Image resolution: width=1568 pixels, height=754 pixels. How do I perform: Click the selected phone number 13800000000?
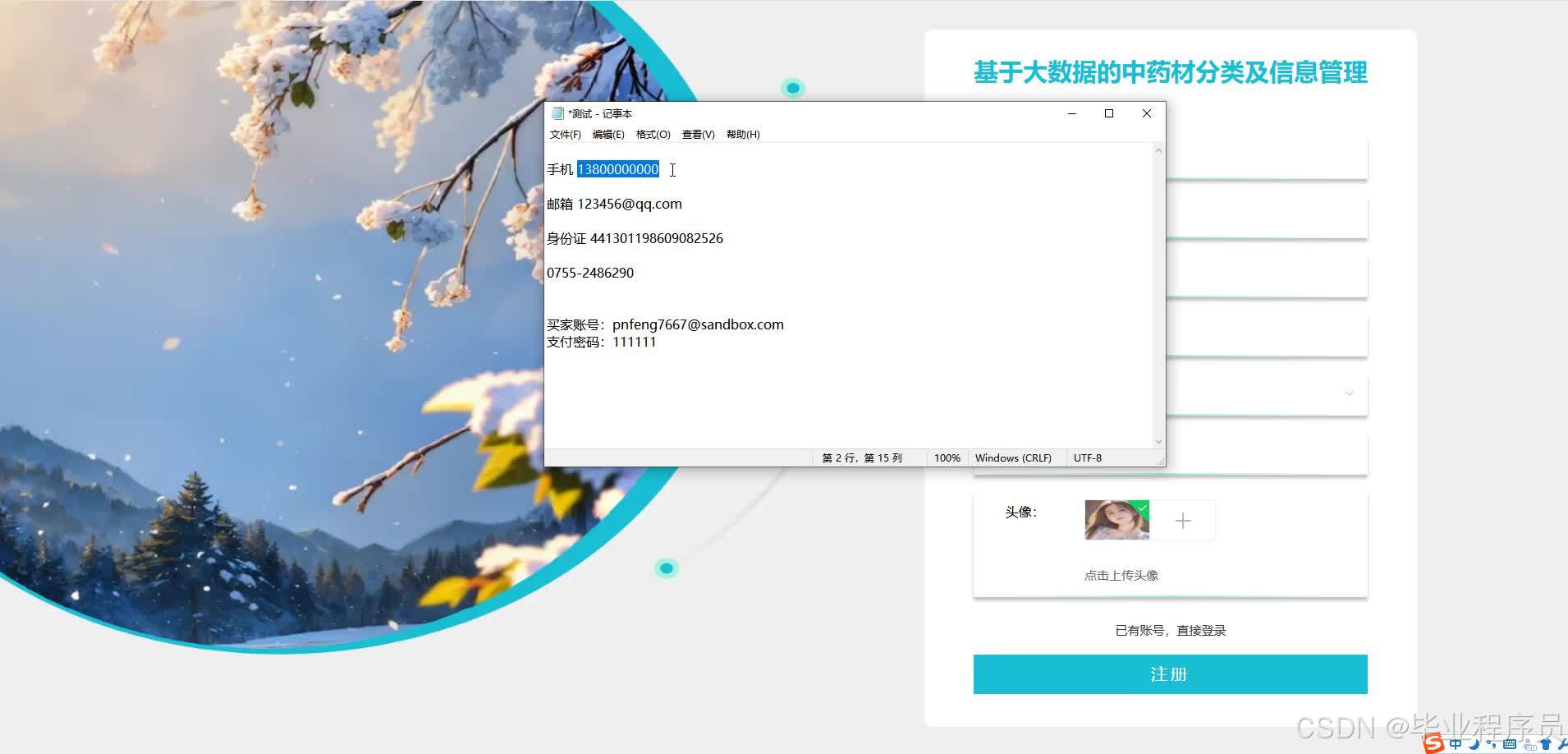(x=618, y=169)
